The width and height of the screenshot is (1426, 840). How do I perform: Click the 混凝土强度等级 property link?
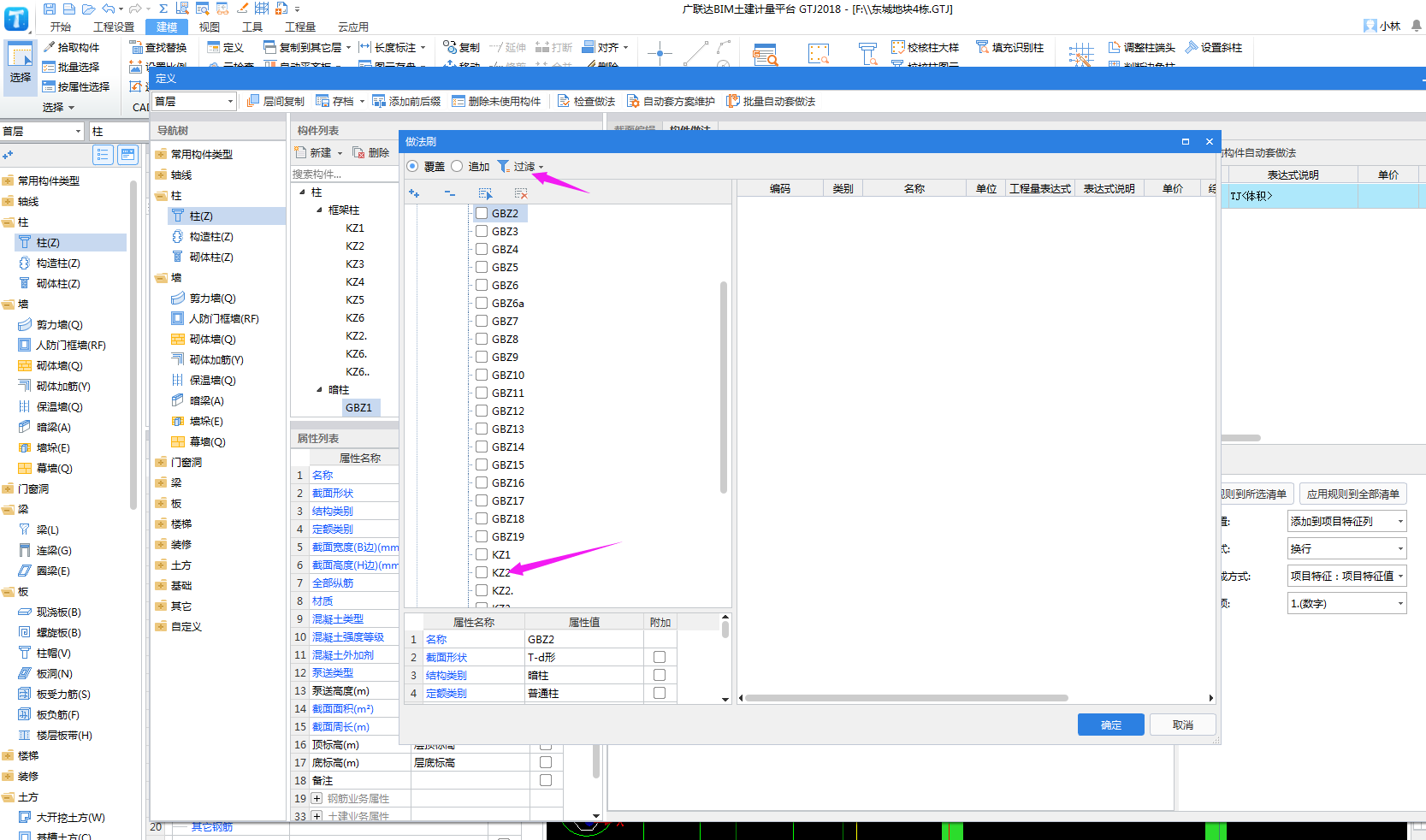[348, 636]
